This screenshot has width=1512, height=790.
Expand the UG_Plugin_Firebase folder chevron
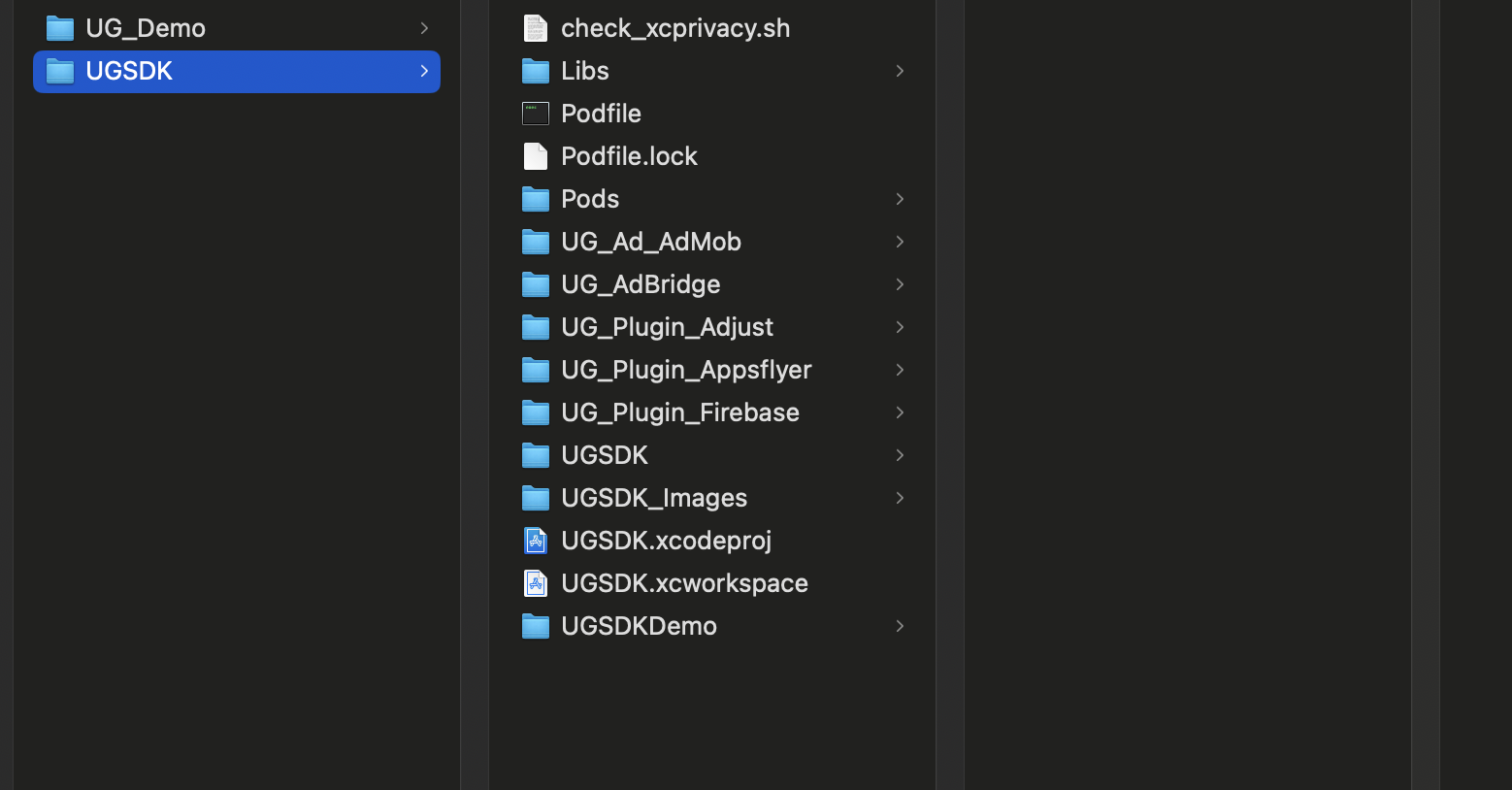coord(899,412)
